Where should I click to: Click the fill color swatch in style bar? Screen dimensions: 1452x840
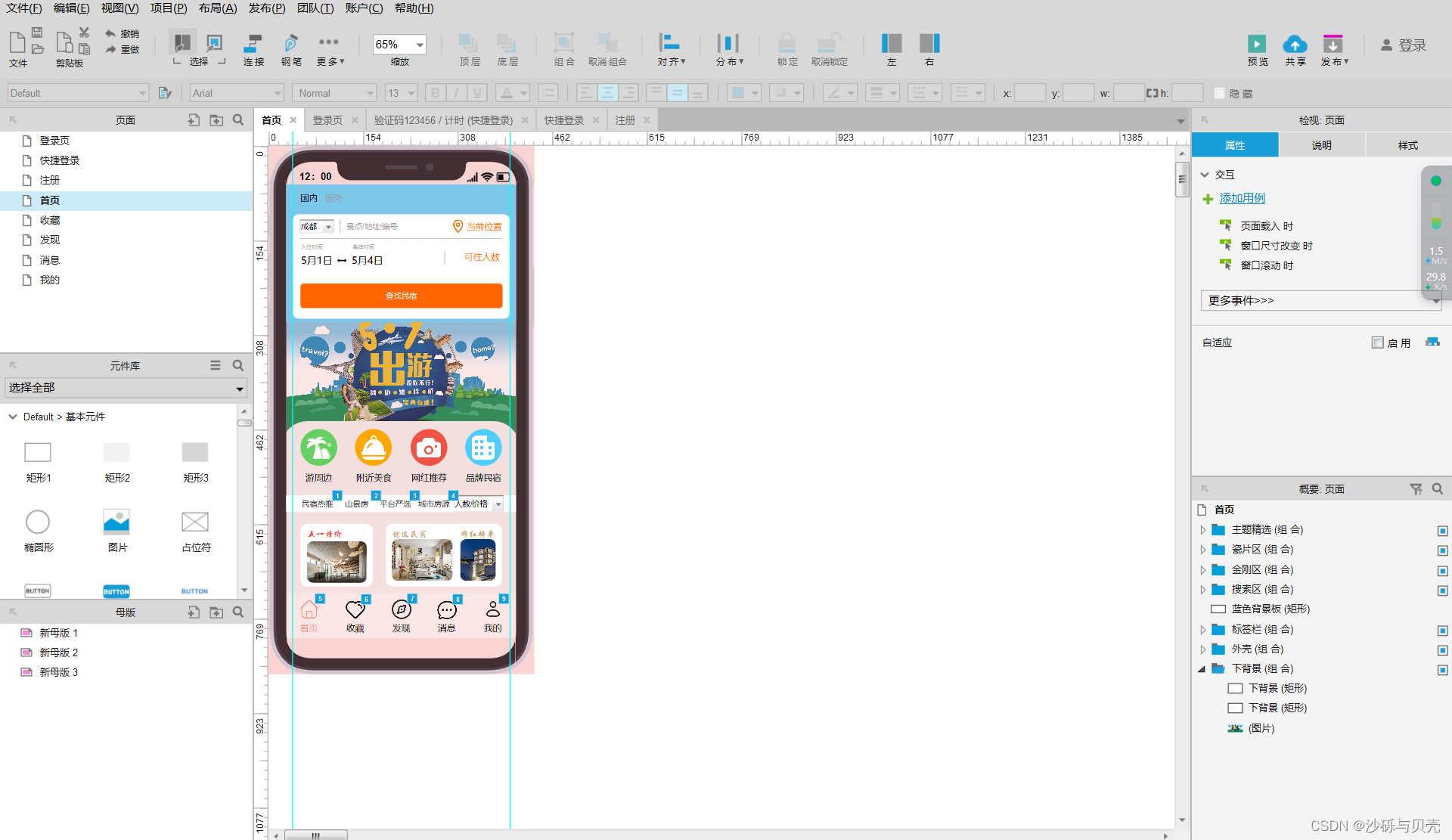737,93
